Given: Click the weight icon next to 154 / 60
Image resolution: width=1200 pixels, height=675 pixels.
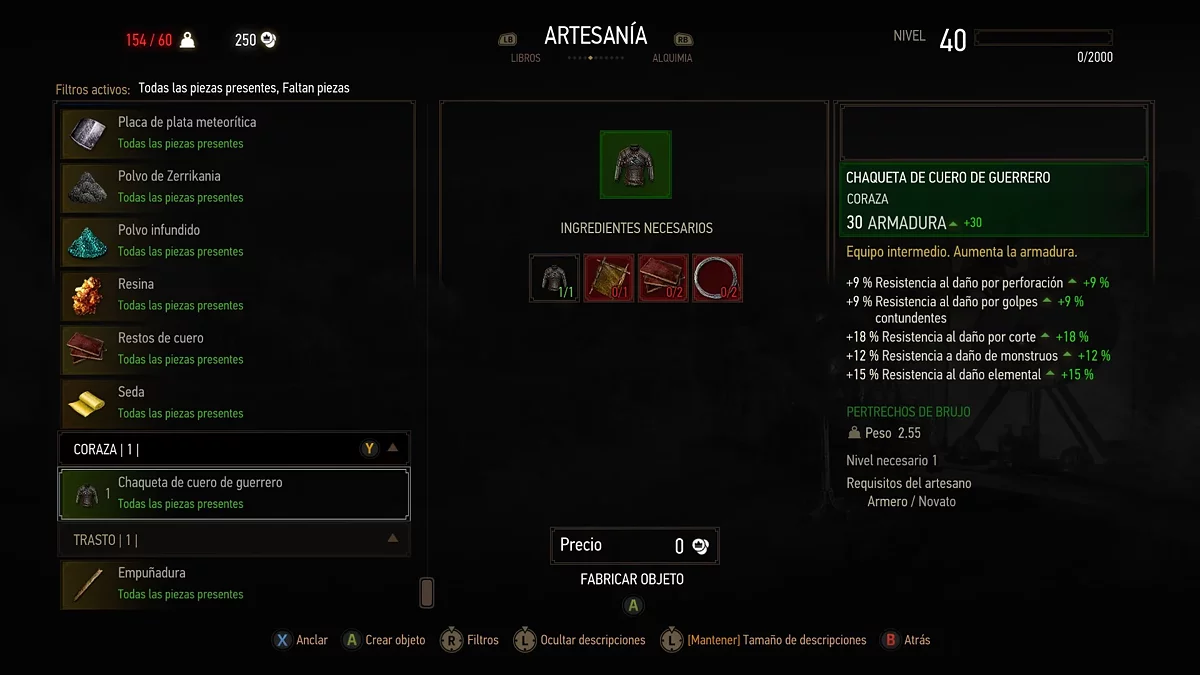Looking at the screenshot, I should (187, 40).
